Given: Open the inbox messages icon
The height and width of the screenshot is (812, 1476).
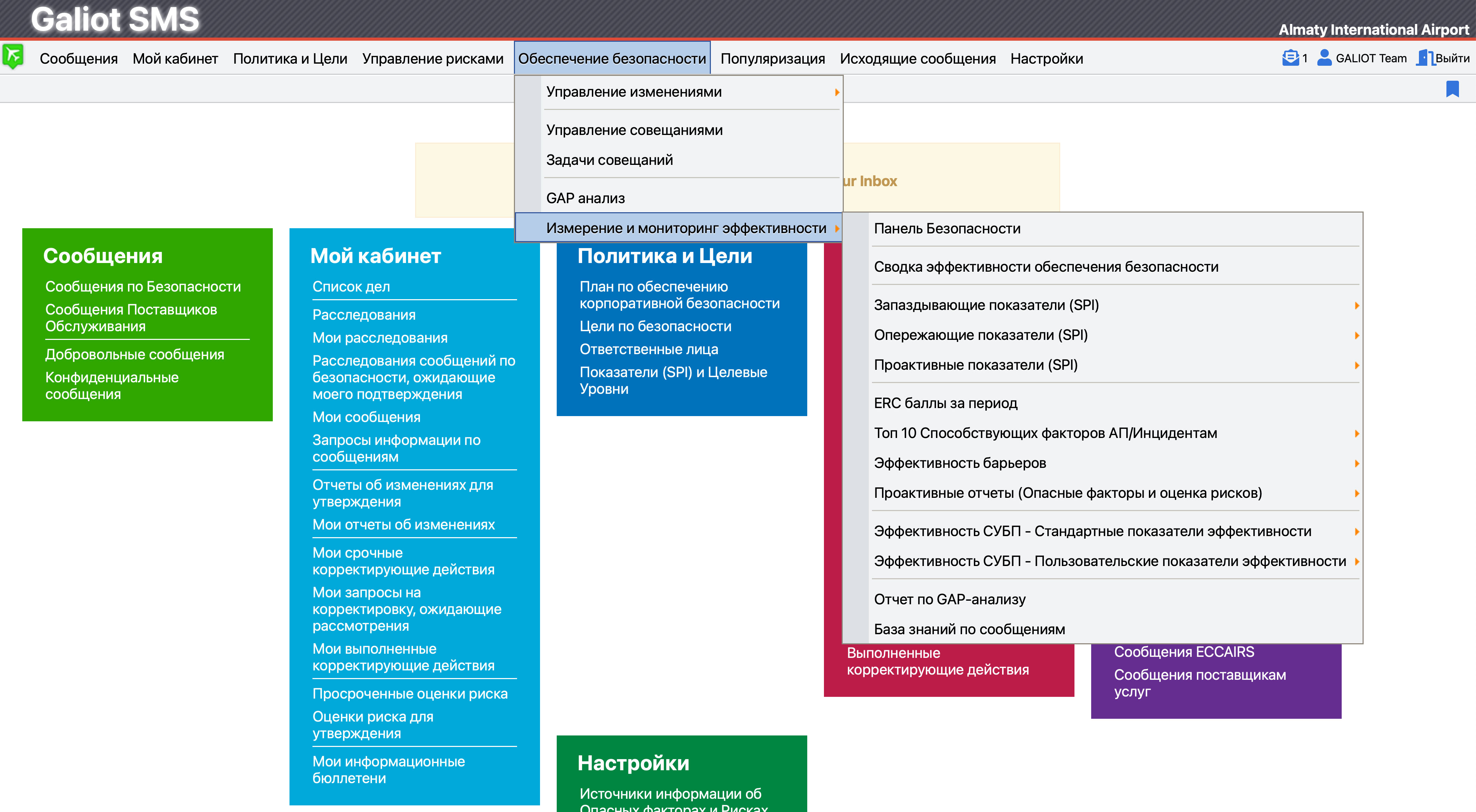Looking at the screenshot, I should tap(1290, 58).
